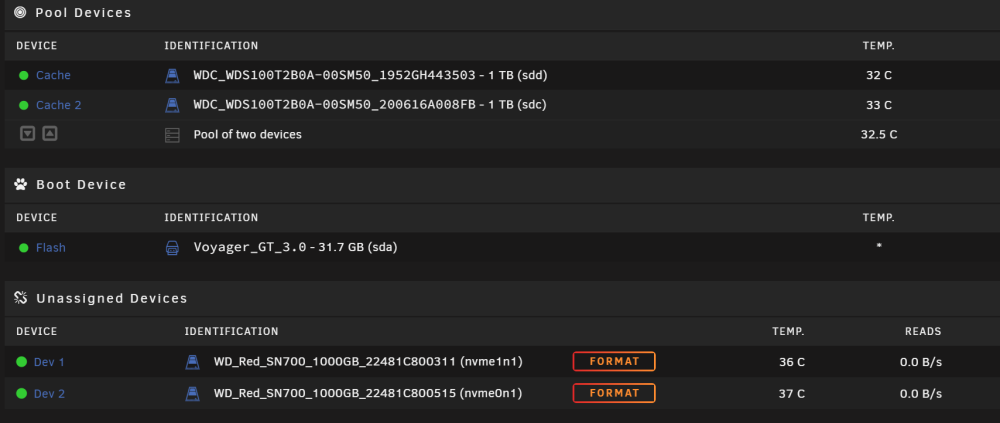This screenshot has width=1000, height=423.
Task: Open the Dev 1 unassigned device link
Action: tap(49, 362)
